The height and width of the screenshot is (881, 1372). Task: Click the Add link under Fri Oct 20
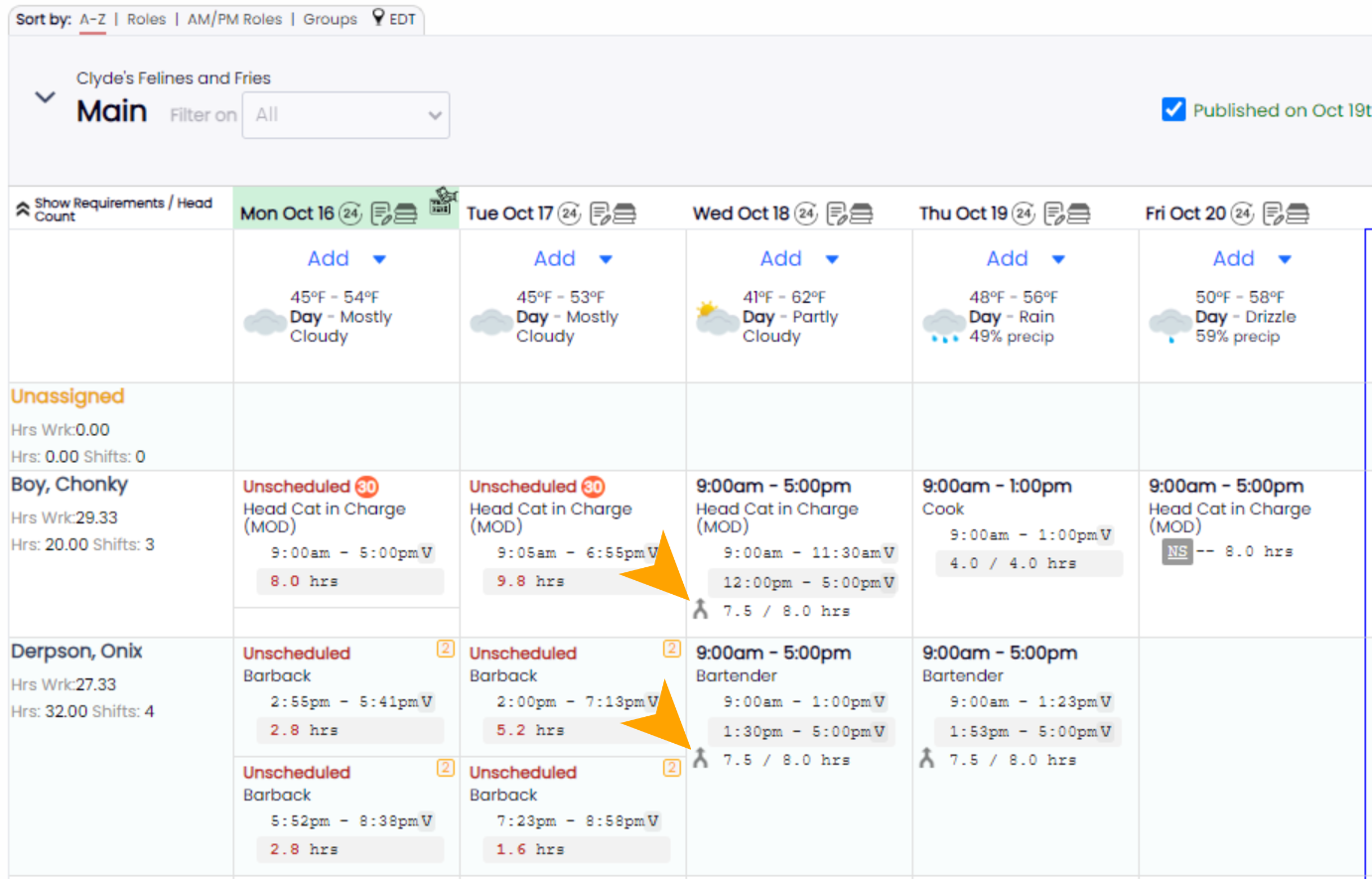(1233, 258)
